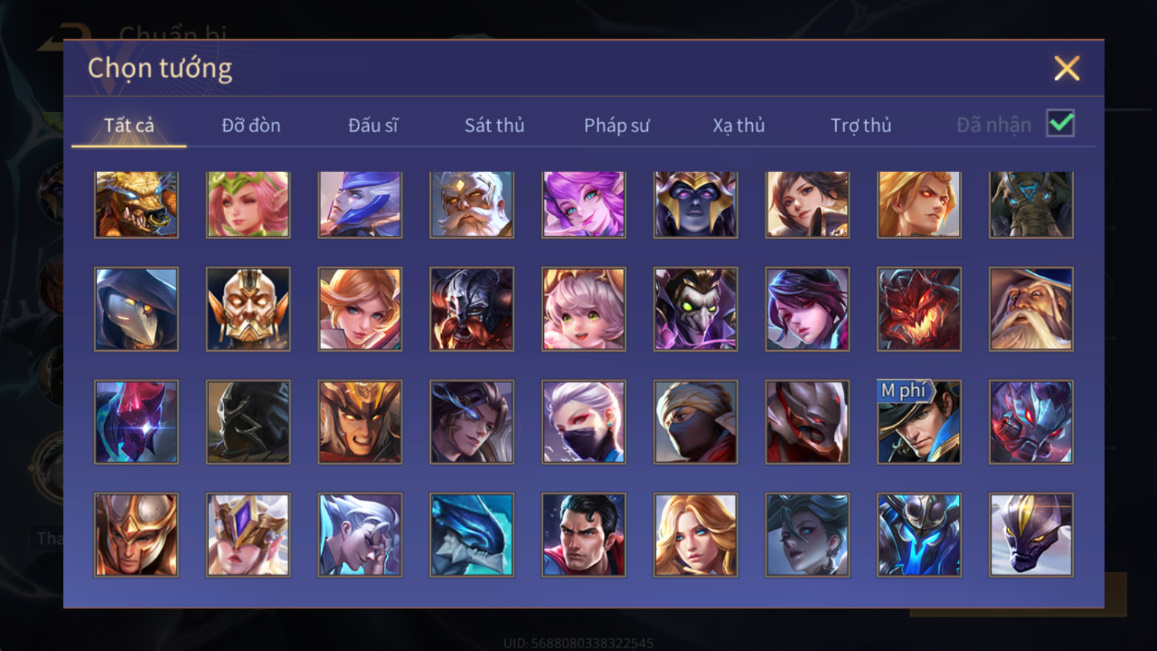Choose the golden dragon beast hero
This screenshot has height=651, width=1157.
pyautogui.click(x=137, y=204)
